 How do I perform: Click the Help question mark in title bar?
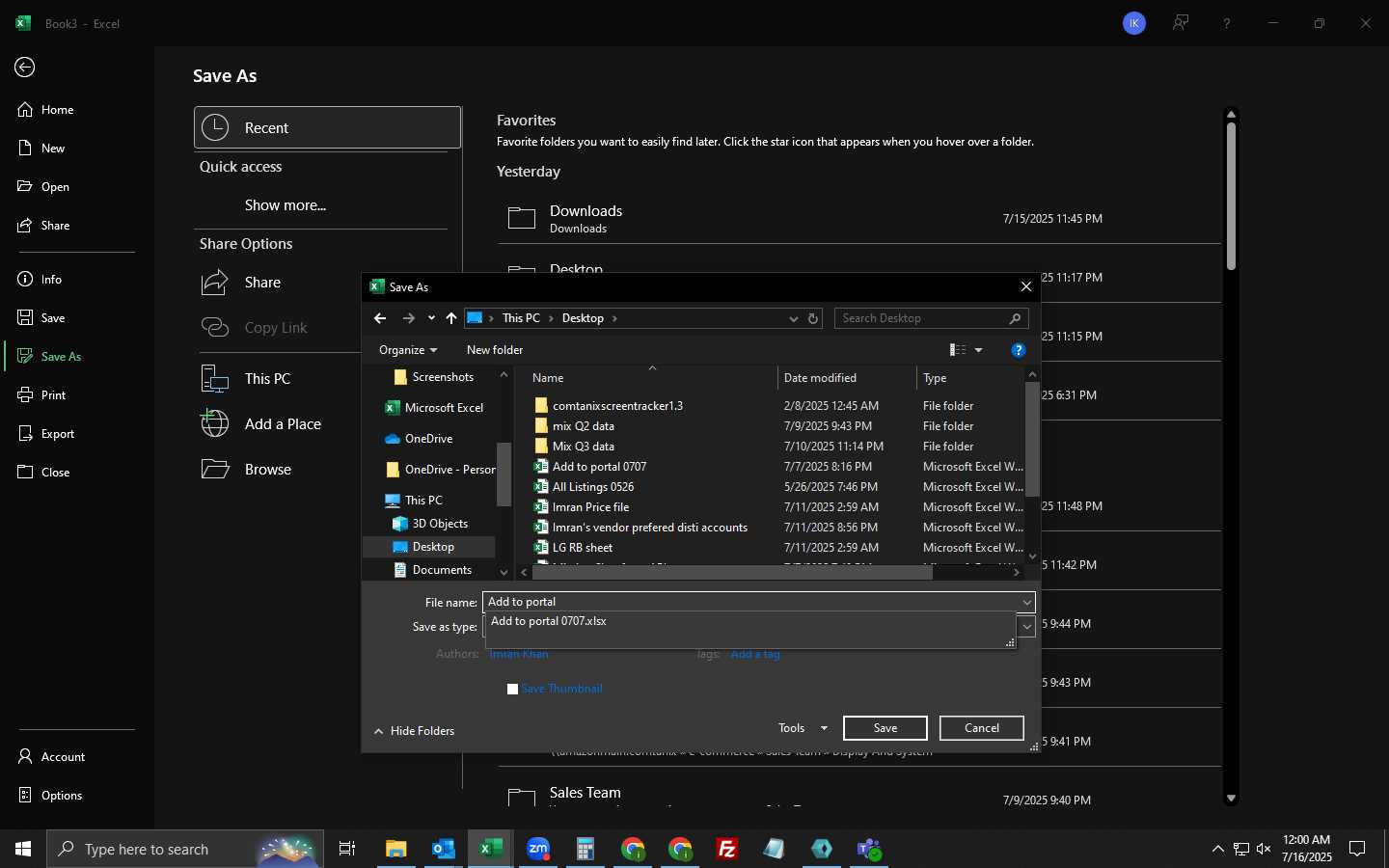pos(1227,23)
